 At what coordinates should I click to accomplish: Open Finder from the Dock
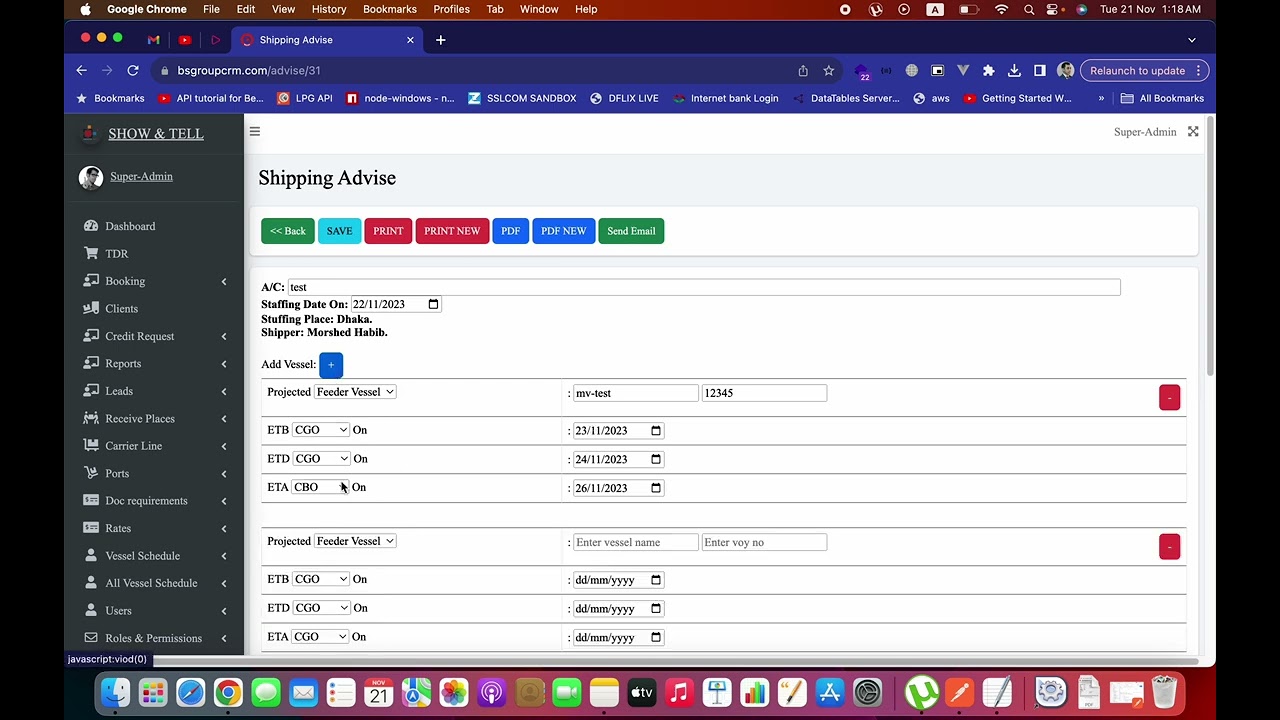(115, 692)
